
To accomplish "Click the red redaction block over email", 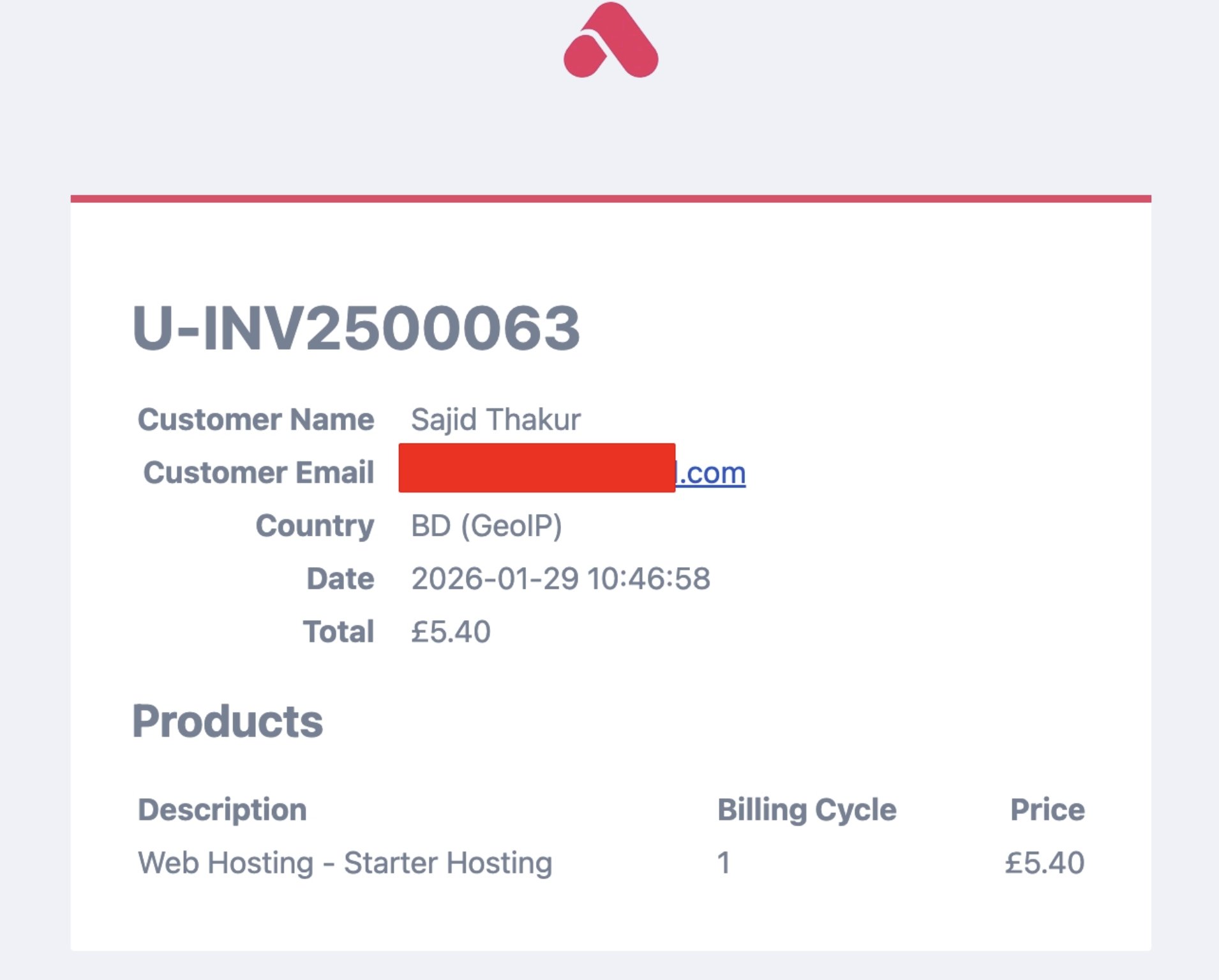I will [x=537, y=468].
